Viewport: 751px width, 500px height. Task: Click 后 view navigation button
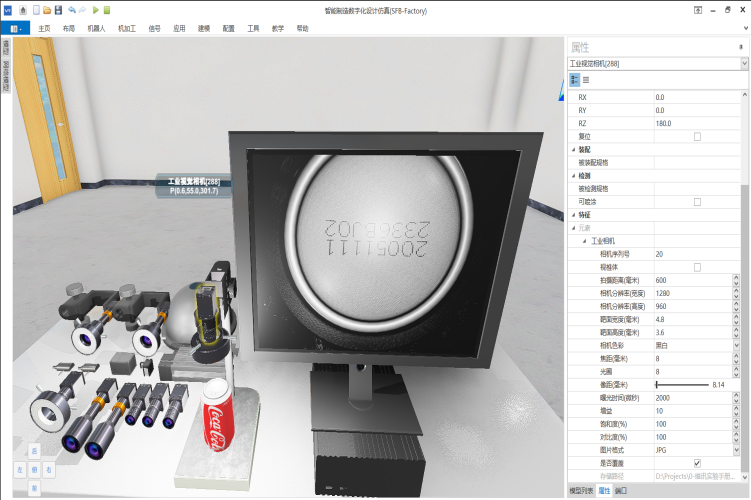(x=34, y=451)
